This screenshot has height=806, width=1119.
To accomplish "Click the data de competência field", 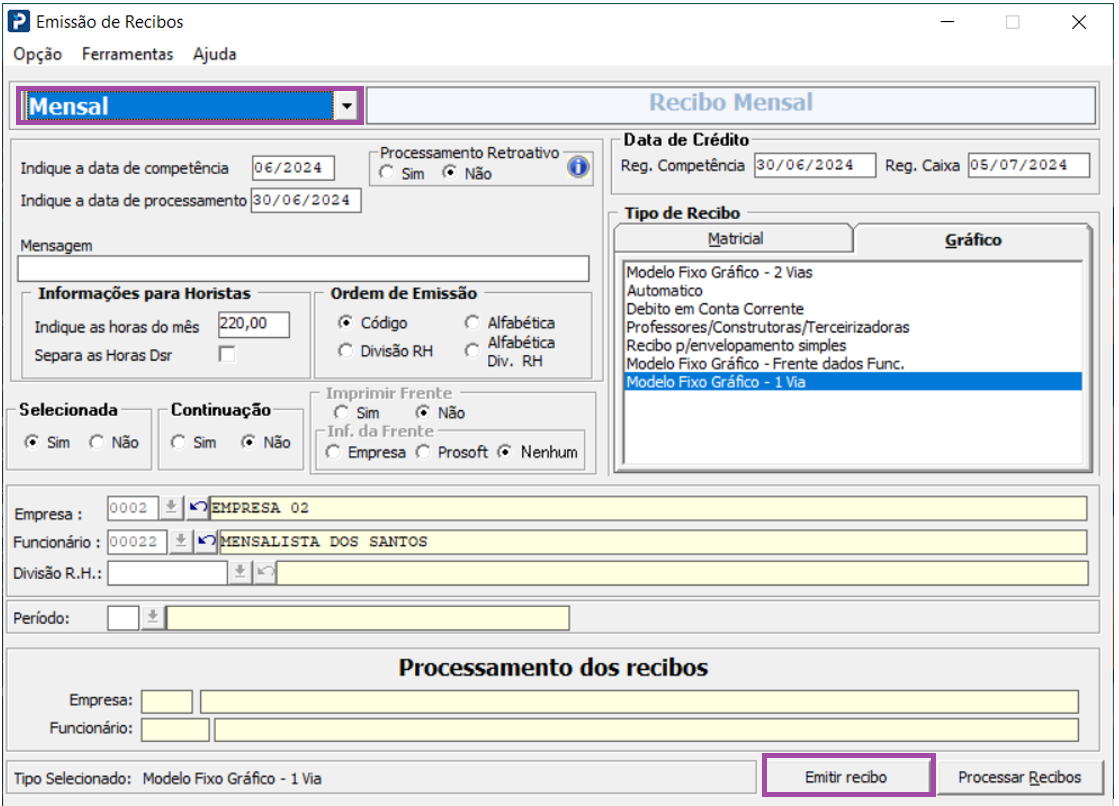I will [293, 168].
